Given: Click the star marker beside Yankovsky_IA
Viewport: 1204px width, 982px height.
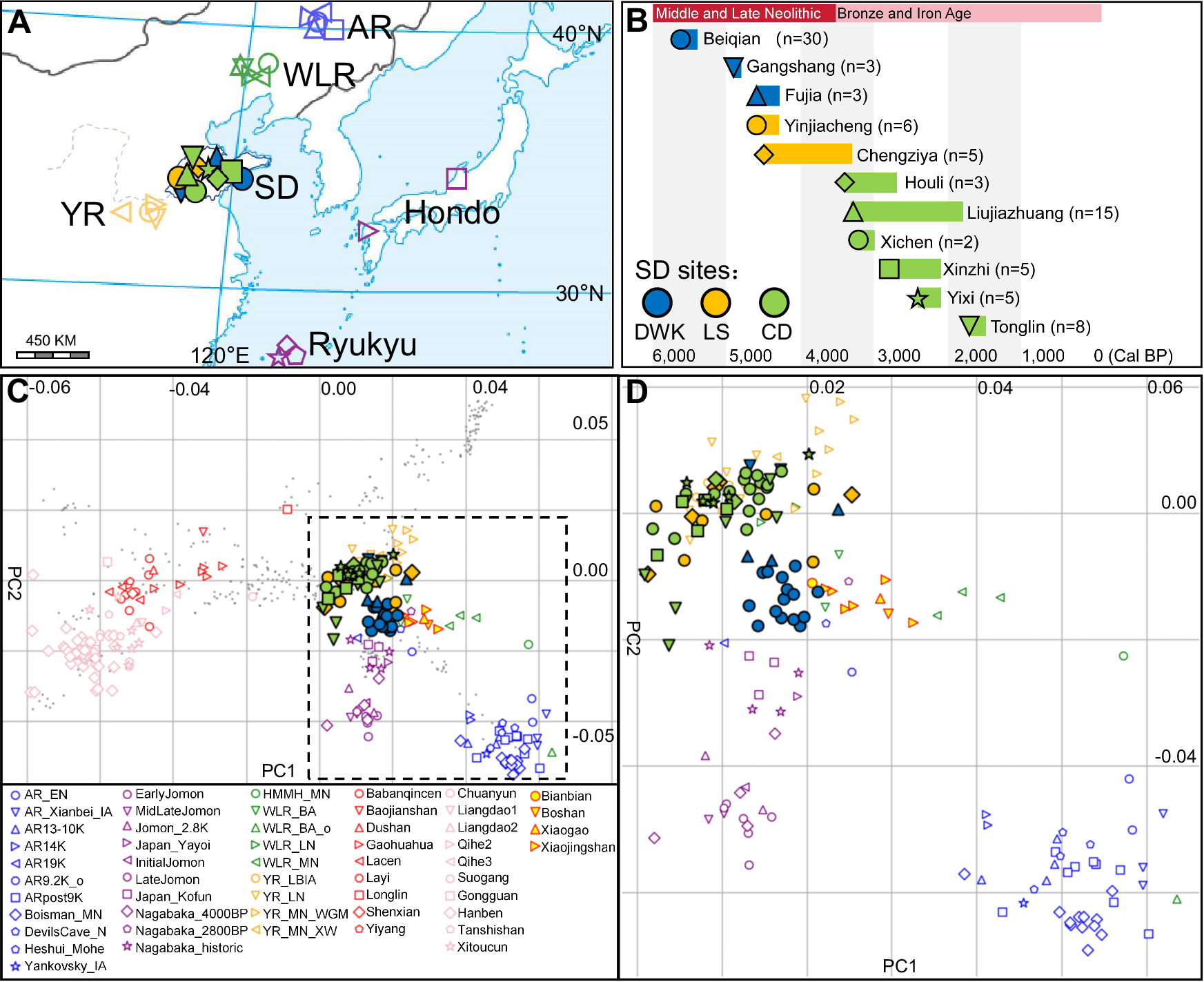Looking at the screenshot, I should [15, 966].
